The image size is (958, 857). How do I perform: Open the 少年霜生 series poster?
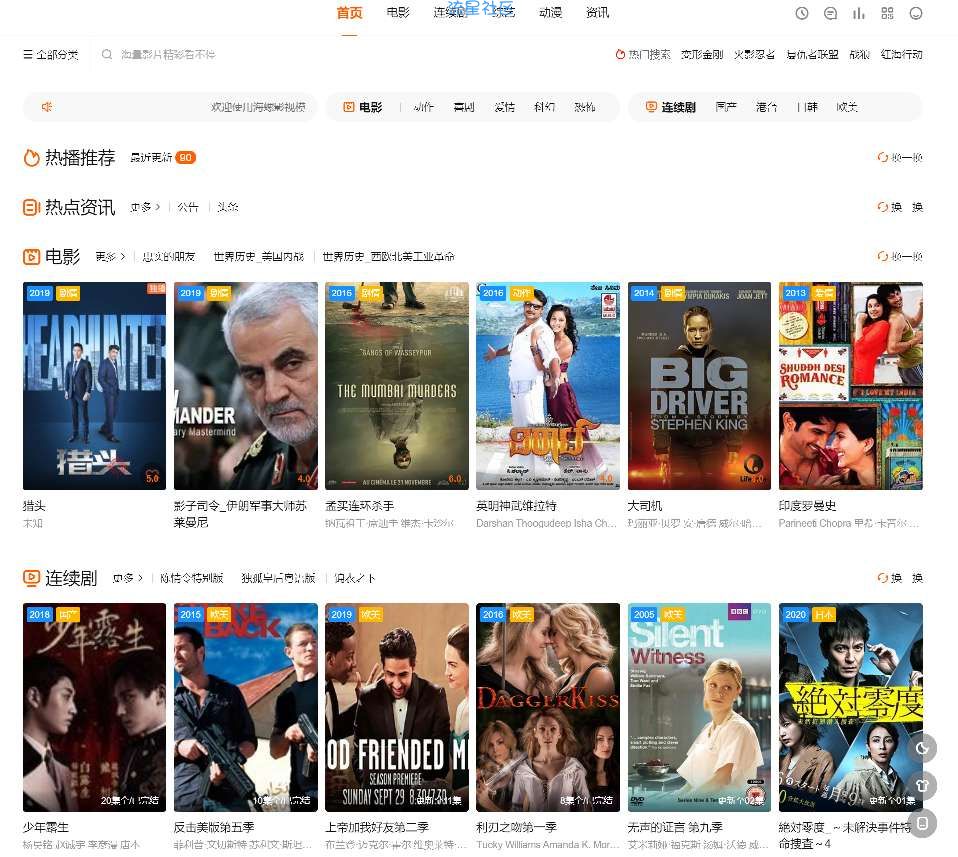94,707
